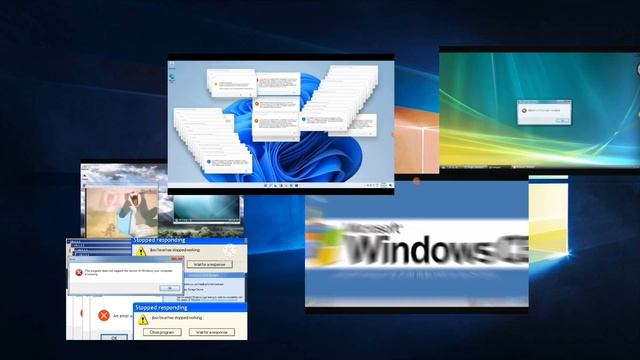Select lower 'Stopped responding' title bar

click(x=190, y=307)
